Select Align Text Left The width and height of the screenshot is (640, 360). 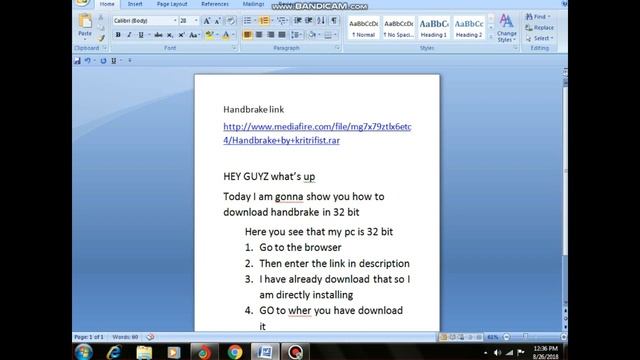247,35
